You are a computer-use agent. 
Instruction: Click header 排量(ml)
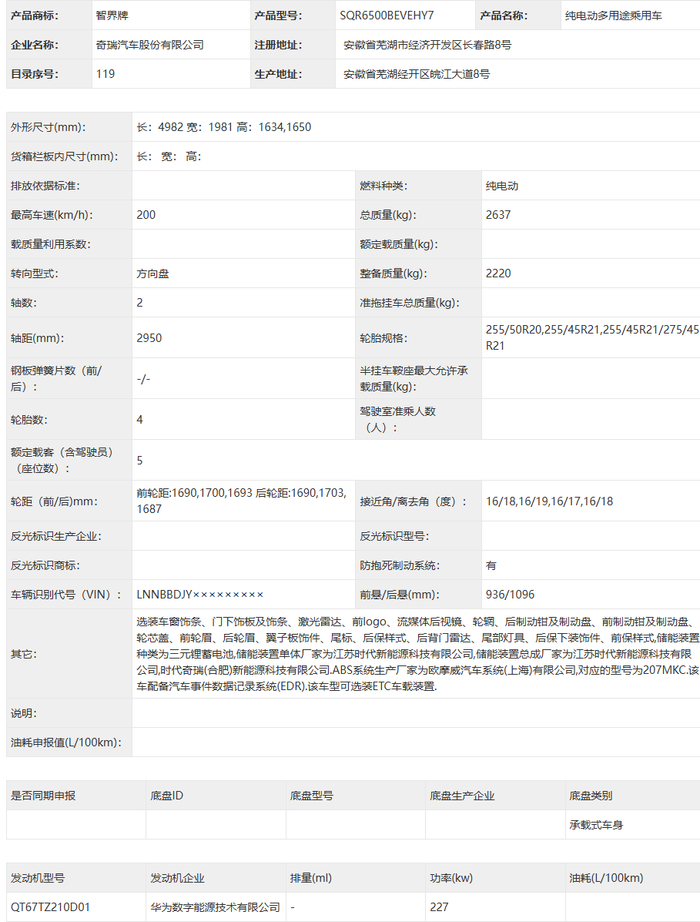coord(311,878)
